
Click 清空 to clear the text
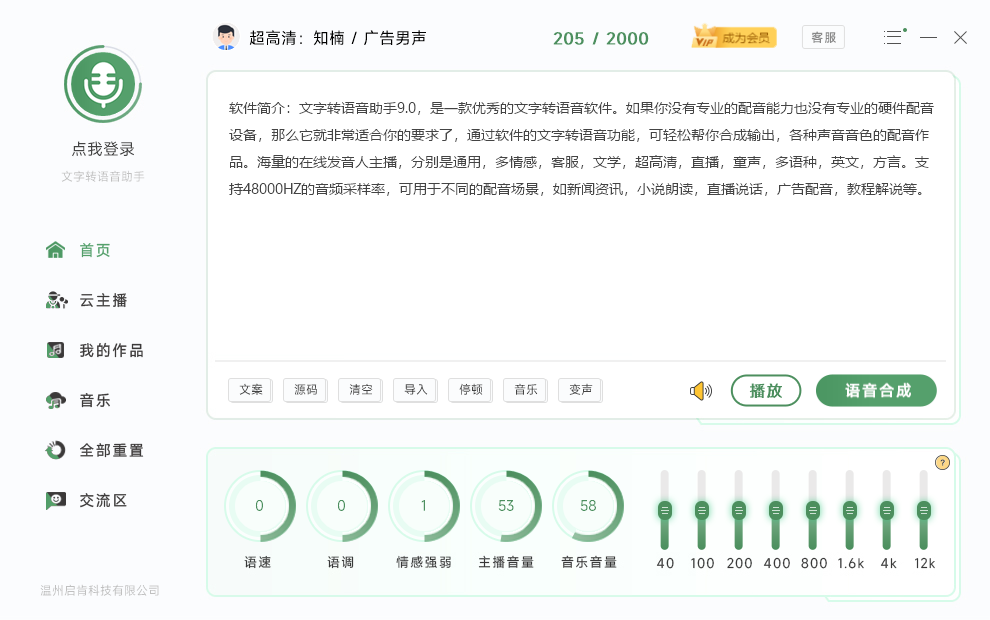pyautogui.click(x=360, y=390)
